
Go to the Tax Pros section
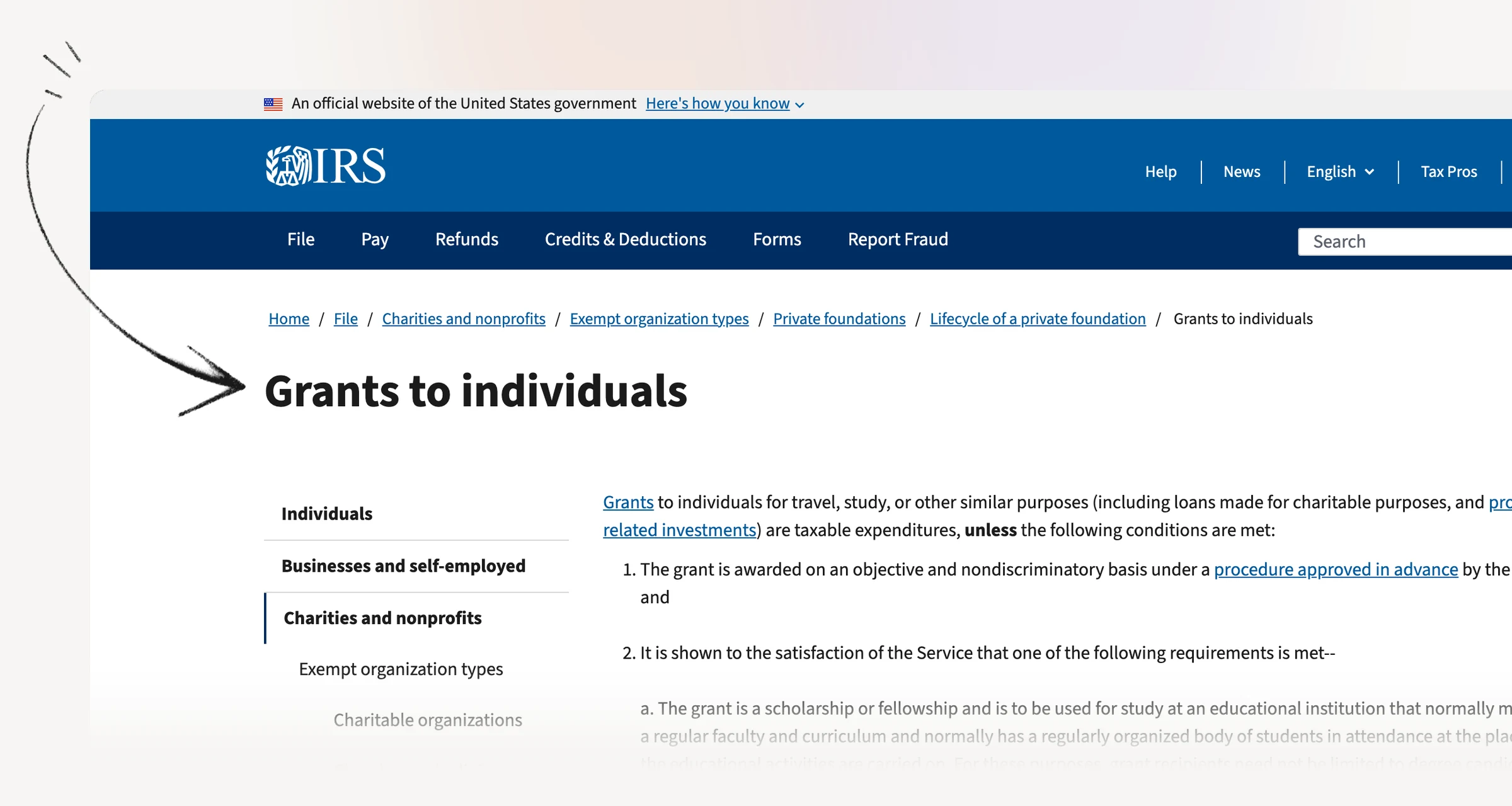(x=1448, y=171)
